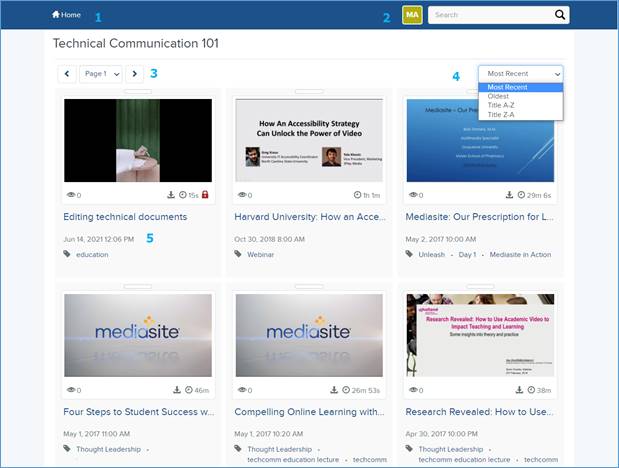Click the education tag
The height and width of the screenshot is (468, 619).
(x=92, y=255)
